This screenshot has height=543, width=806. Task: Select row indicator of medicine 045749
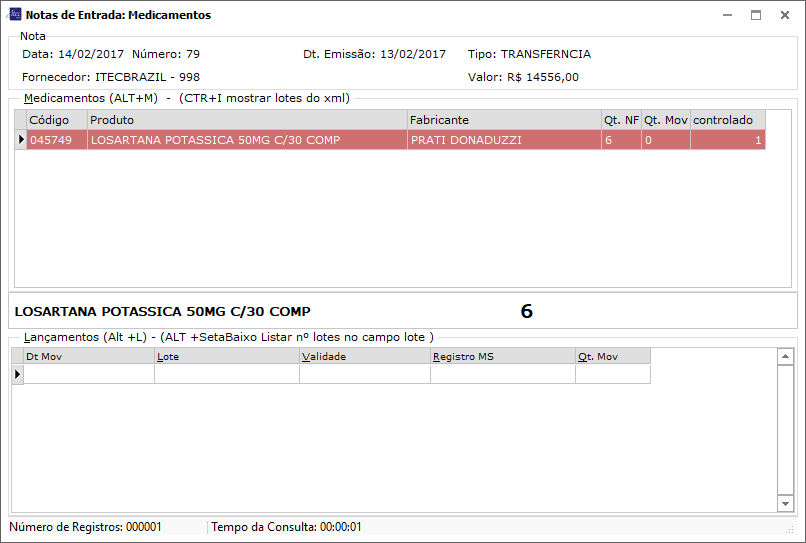(x=21, y=140)
